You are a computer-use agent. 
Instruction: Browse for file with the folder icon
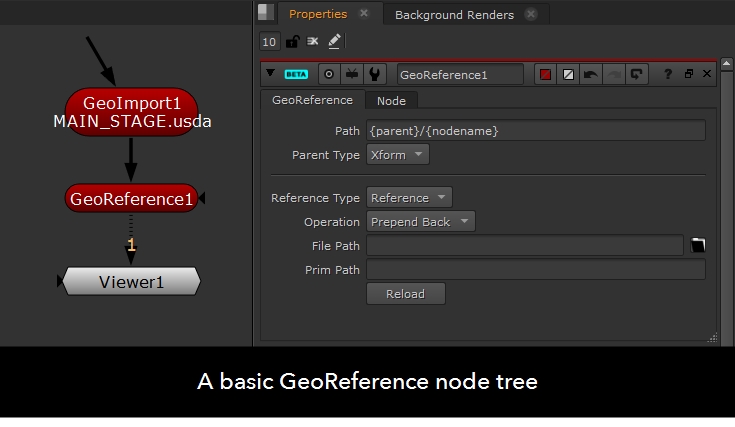[x=698, y=245]
